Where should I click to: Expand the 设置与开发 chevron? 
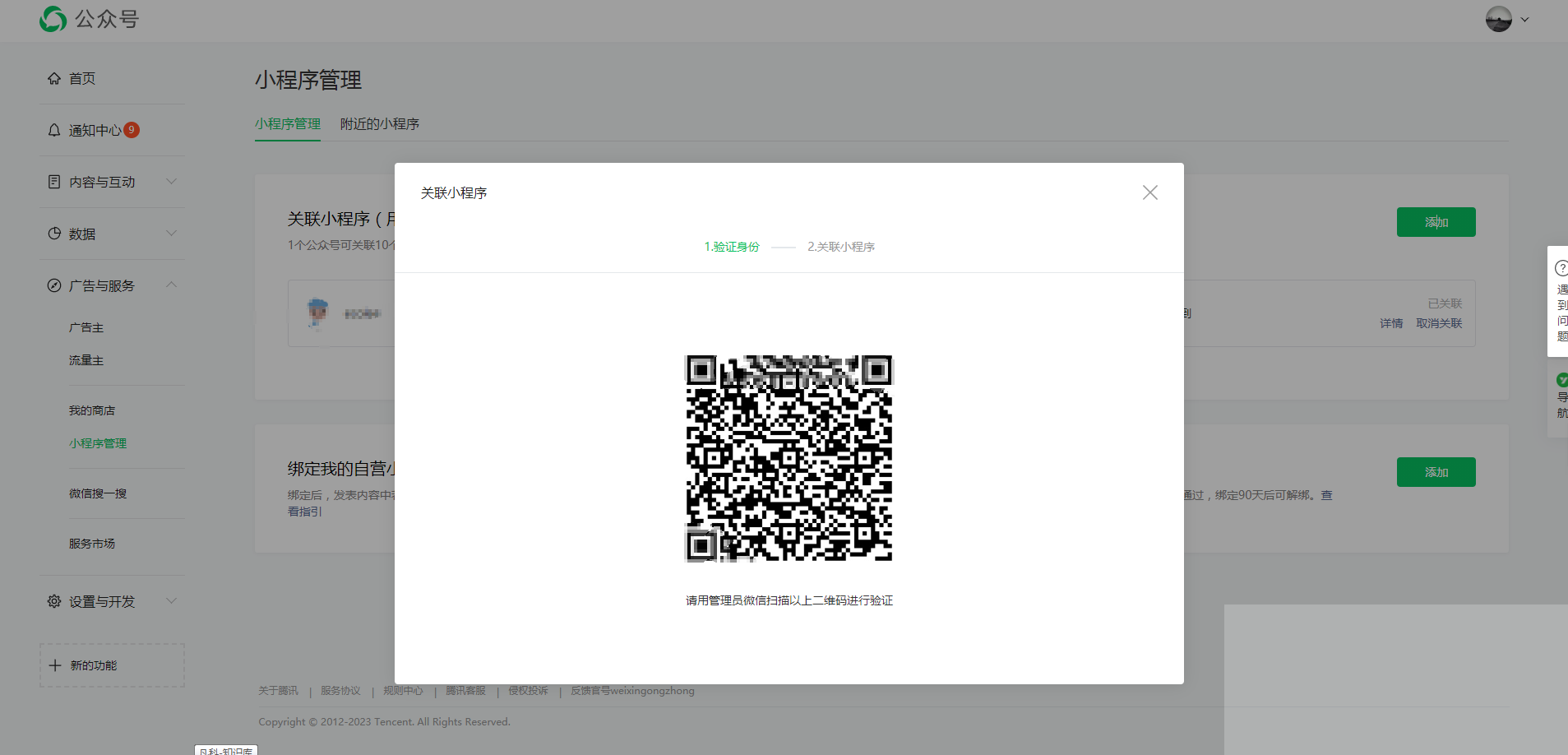171,600
